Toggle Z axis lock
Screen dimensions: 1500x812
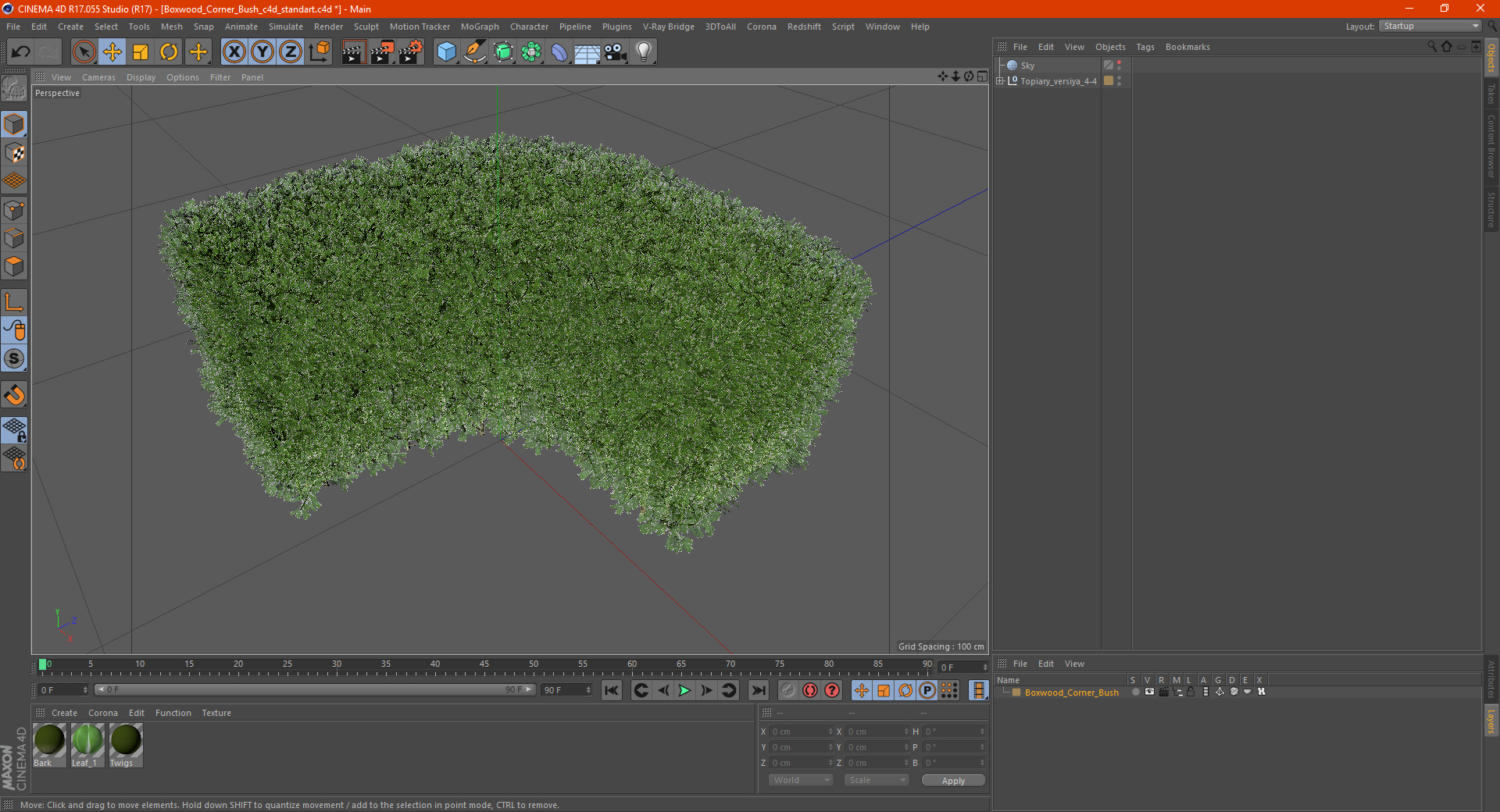click(x=290, y=52)
